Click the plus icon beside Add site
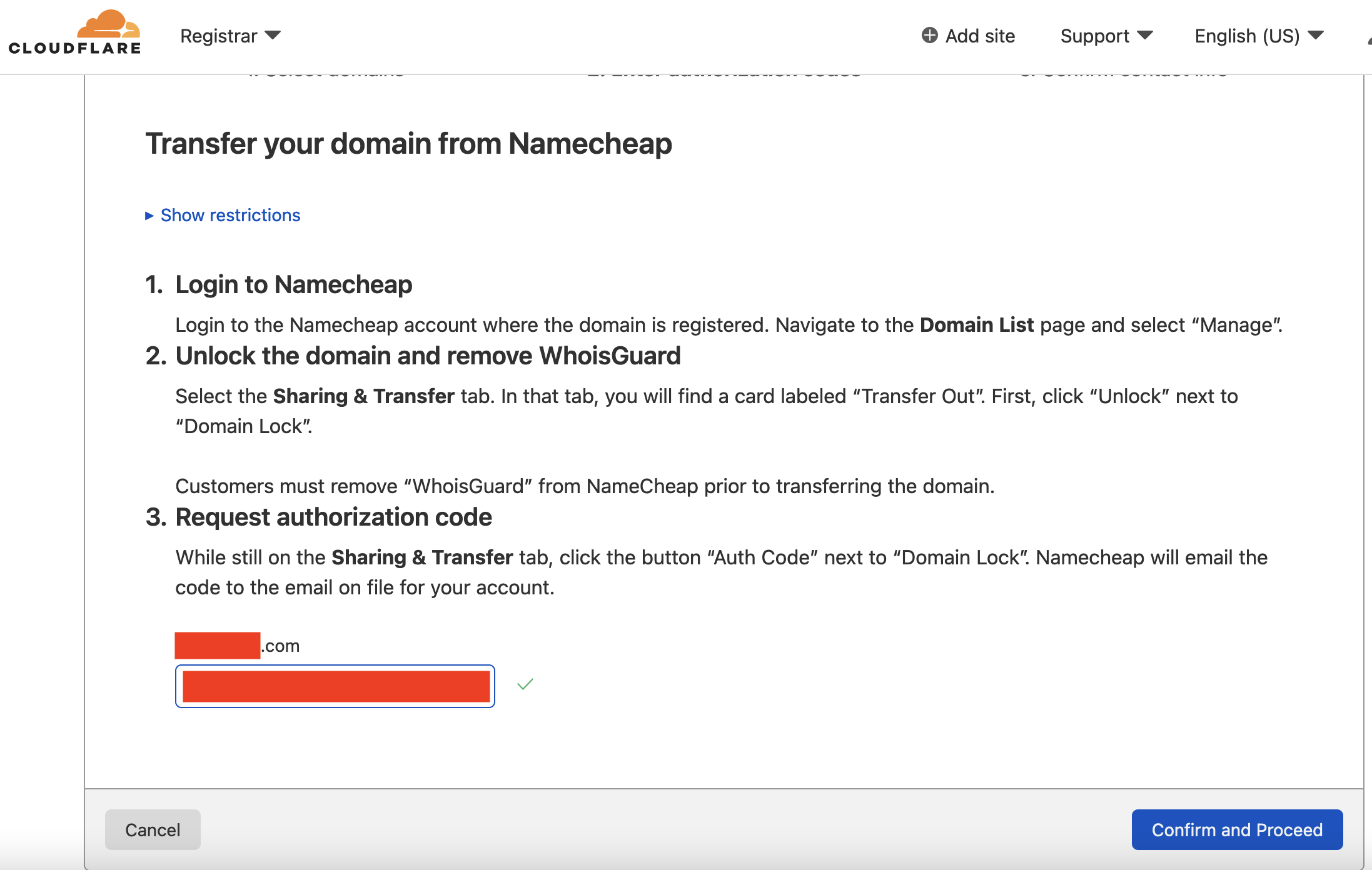Viewport: 1372px width, 870px height. 930,35
